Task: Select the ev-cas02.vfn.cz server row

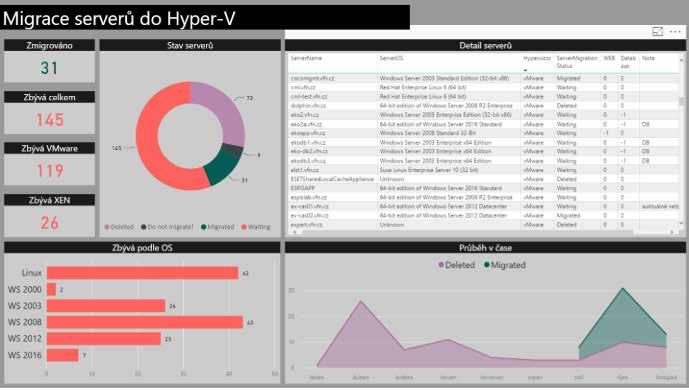Action: (x=483, y=216)
